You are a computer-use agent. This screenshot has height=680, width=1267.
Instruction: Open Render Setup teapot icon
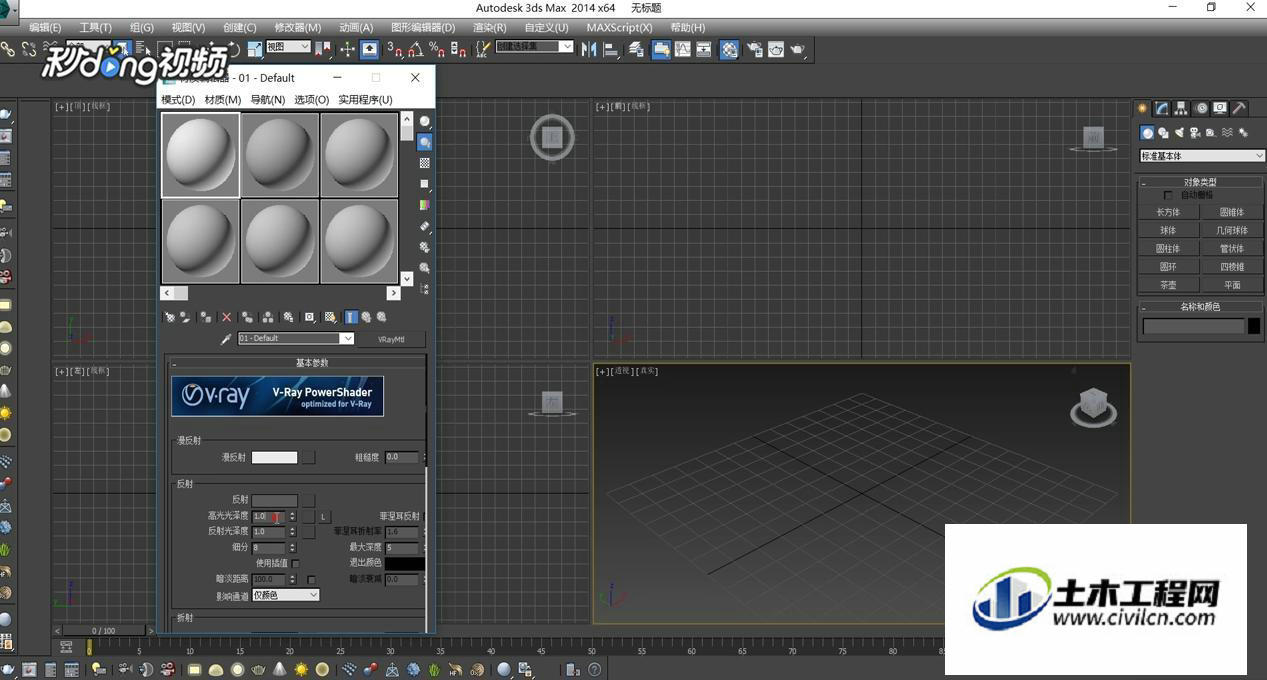(755, 48)
